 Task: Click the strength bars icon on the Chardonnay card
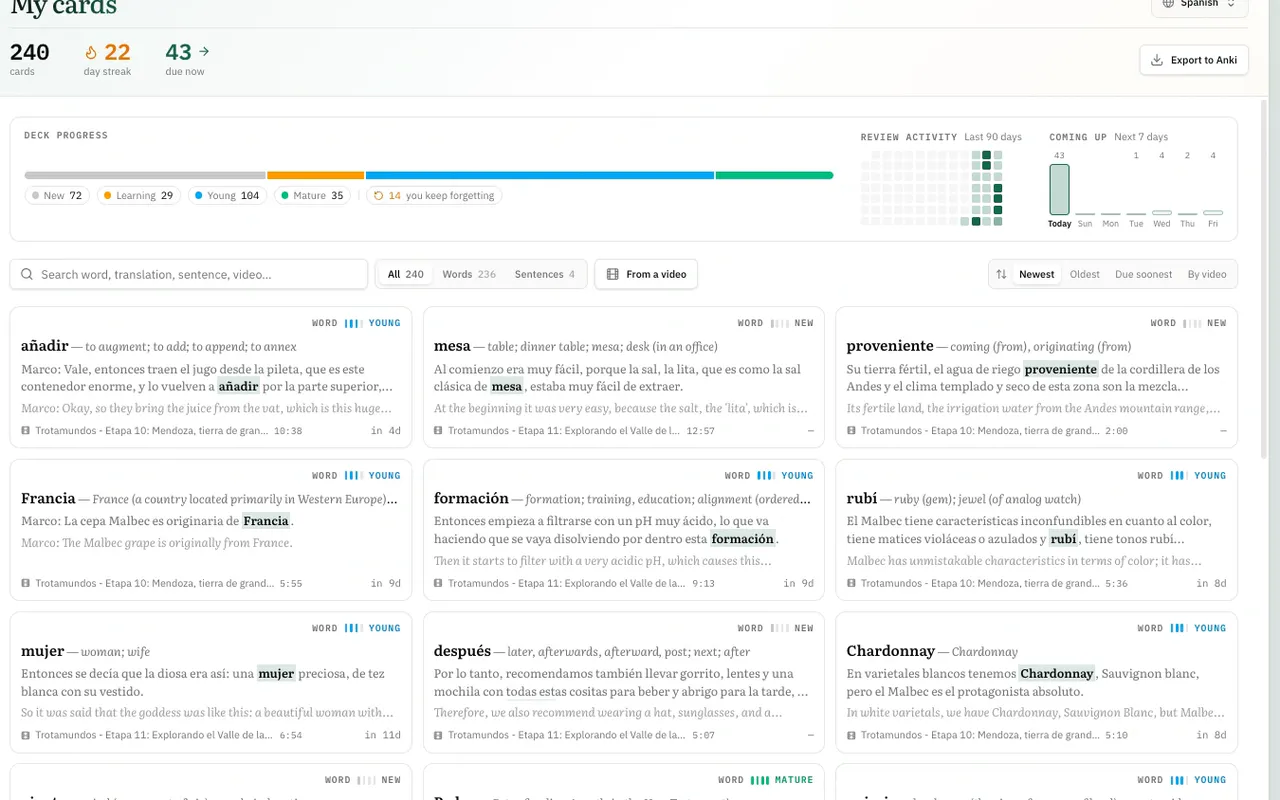point(1177,628)
